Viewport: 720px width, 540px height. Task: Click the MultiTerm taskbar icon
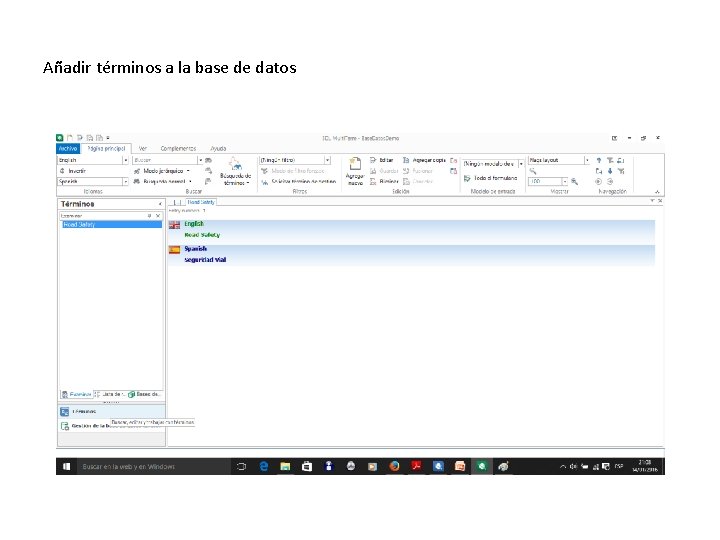[481, 466]
